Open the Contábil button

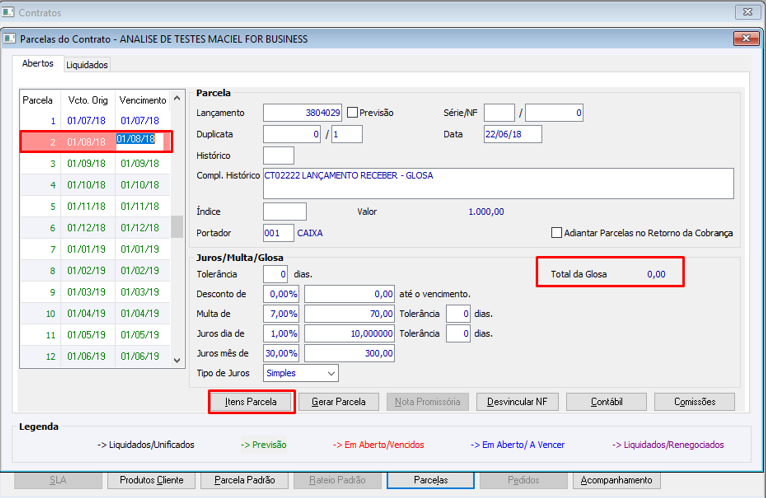click(606, 402)
